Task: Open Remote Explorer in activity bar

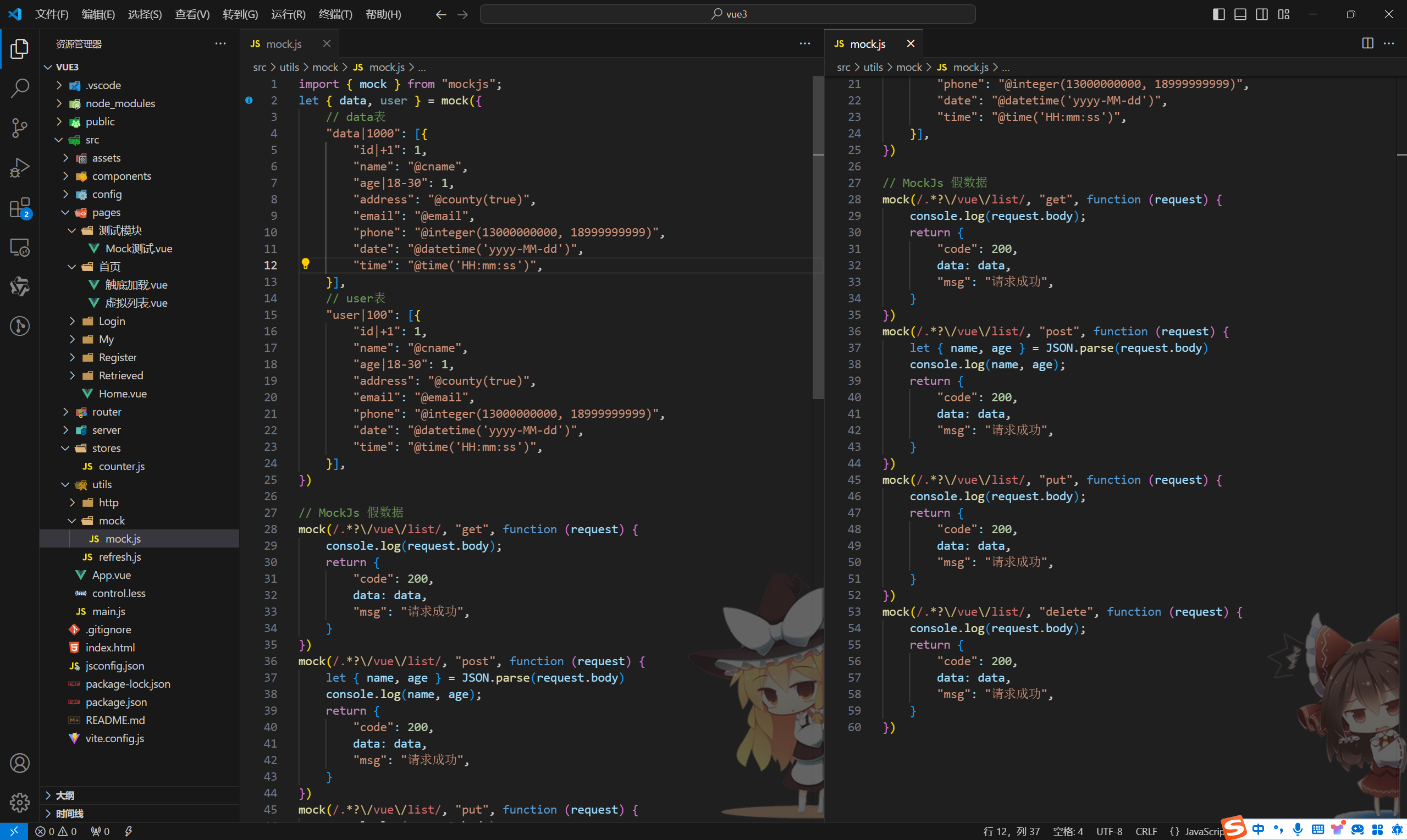Action: 20,247
